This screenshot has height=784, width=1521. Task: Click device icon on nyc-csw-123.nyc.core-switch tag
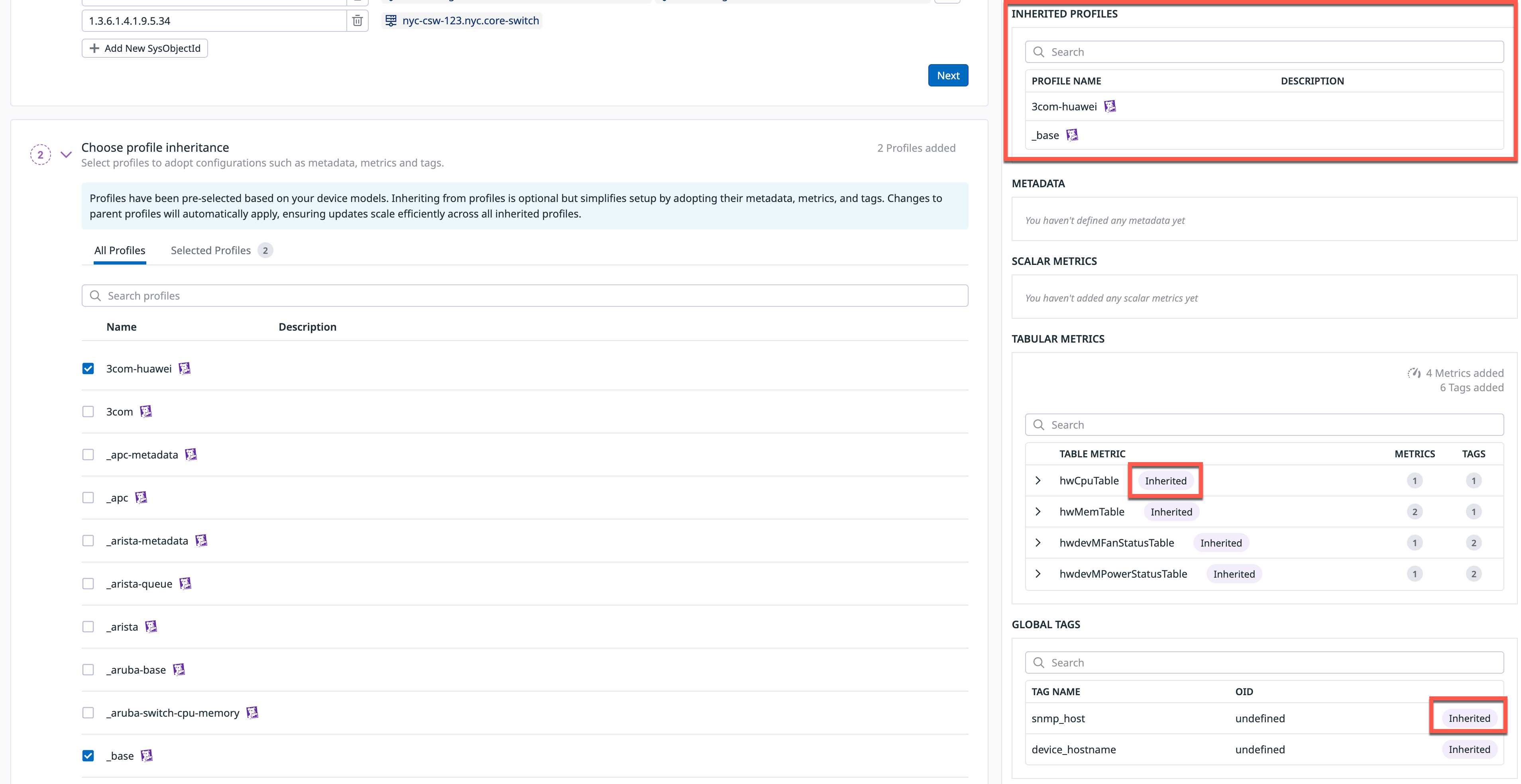[391, 21]
